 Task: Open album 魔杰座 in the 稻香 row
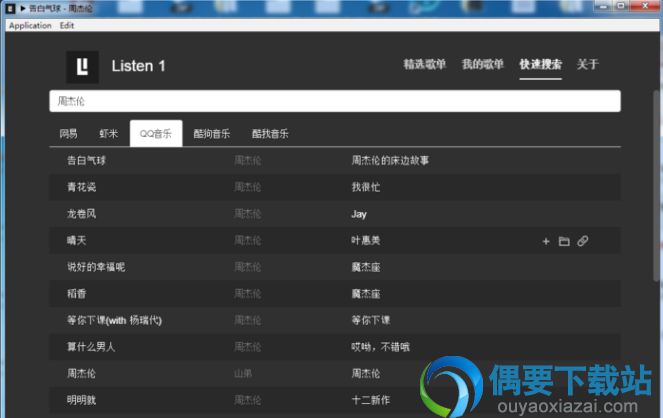pos(366,294)
